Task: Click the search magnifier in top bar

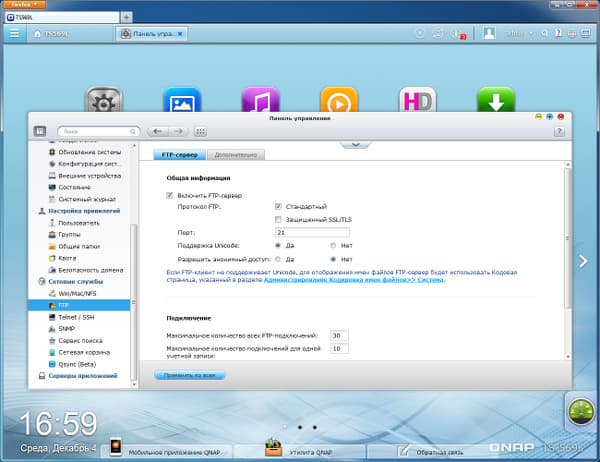Action: [x=545, y=34]
